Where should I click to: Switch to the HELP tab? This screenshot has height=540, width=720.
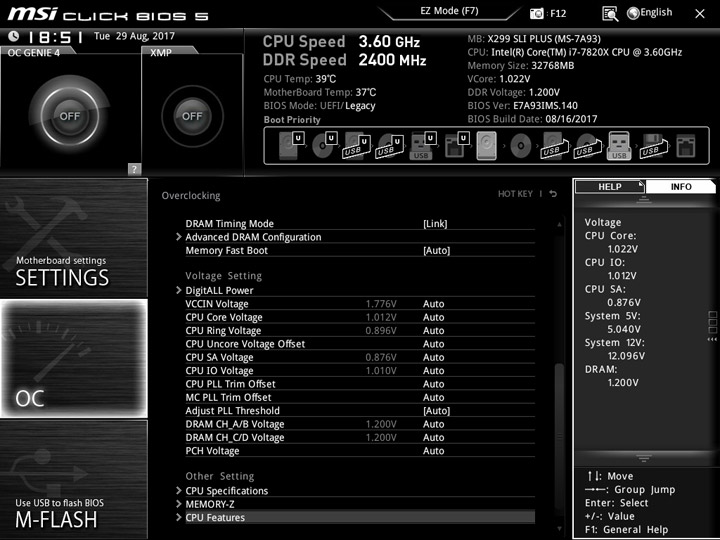[x=610, y=186]
